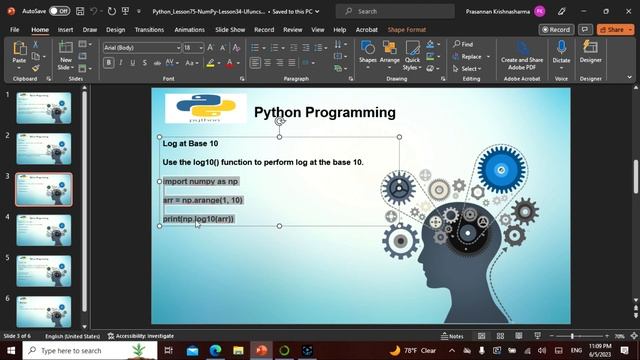Toggle Strikethrough formatting
The image size is (640, 360).
pyautogui.click(x=157, y=63)
